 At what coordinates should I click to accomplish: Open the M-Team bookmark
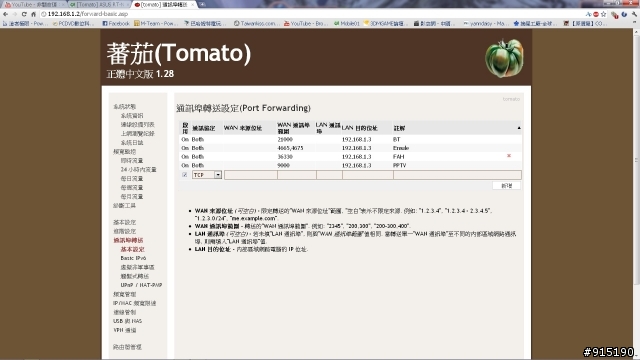[x=156, y=23]
